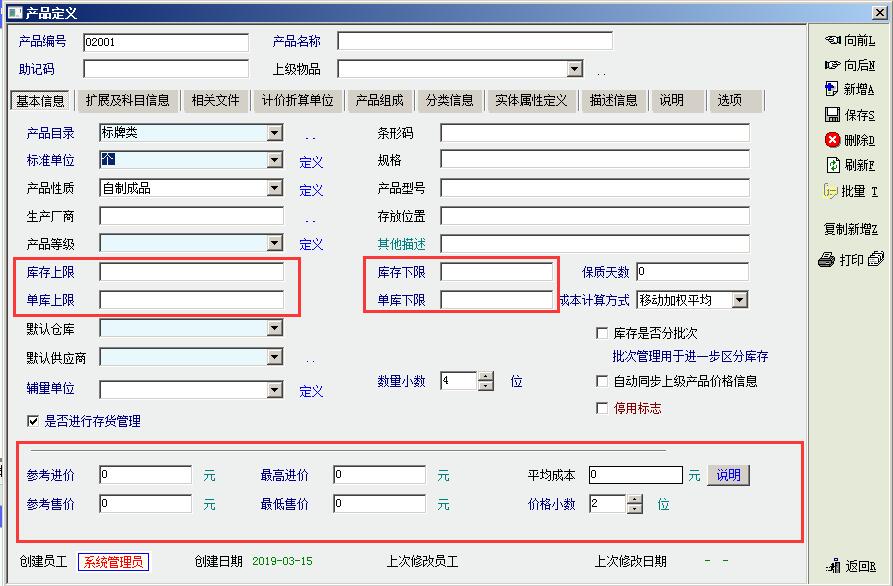Open the 产品组成 tab
Image resolution: width=893 pixels, height=586 pixels.
click(x=379, y=101)
